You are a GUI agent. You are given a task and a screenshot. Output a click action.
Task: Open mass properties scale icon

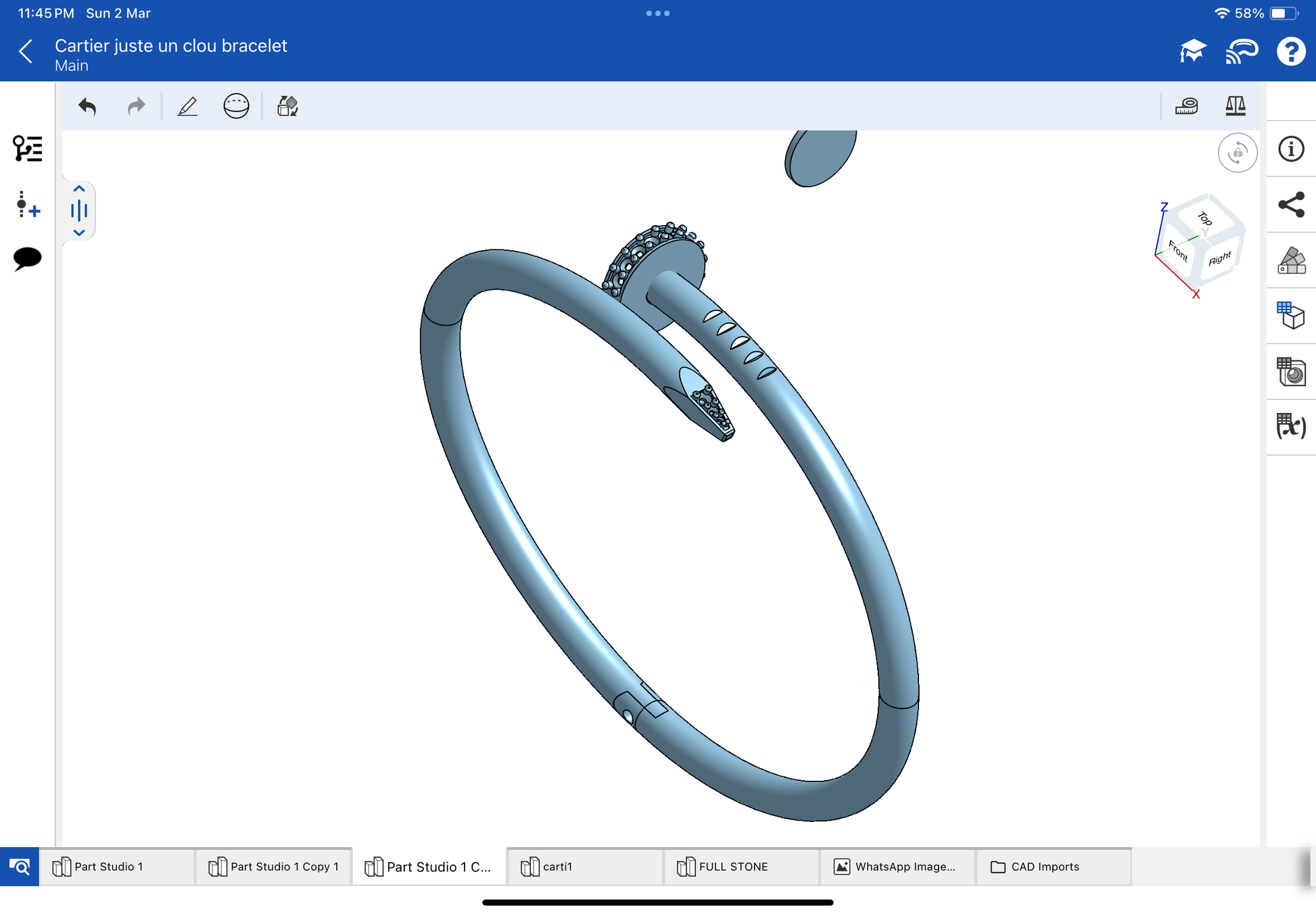(1235, 106)
